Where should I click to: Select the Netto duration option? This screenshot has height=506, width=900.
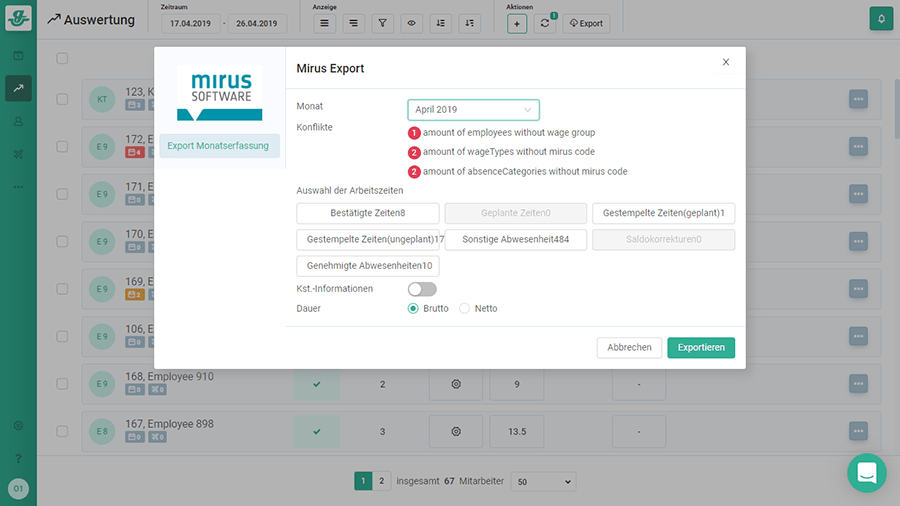coord(464,309)
